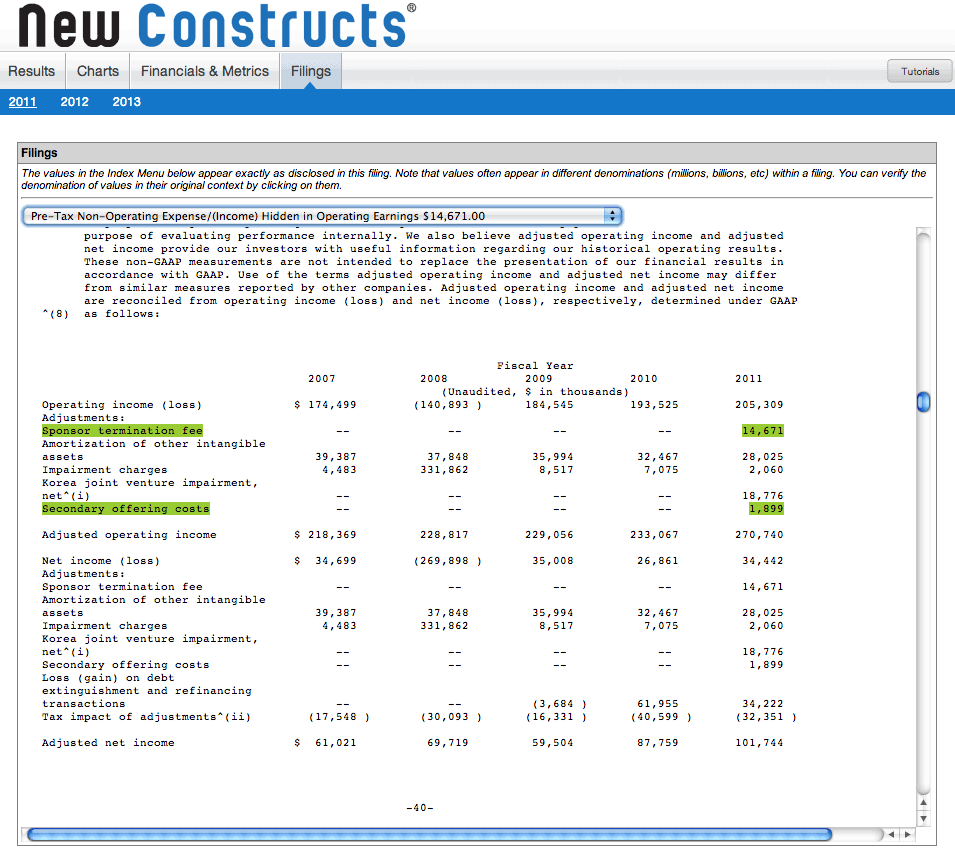955x868 pixels.
Task: Click the "Net income (loss)" row label
Action: [x=100, y=561]
